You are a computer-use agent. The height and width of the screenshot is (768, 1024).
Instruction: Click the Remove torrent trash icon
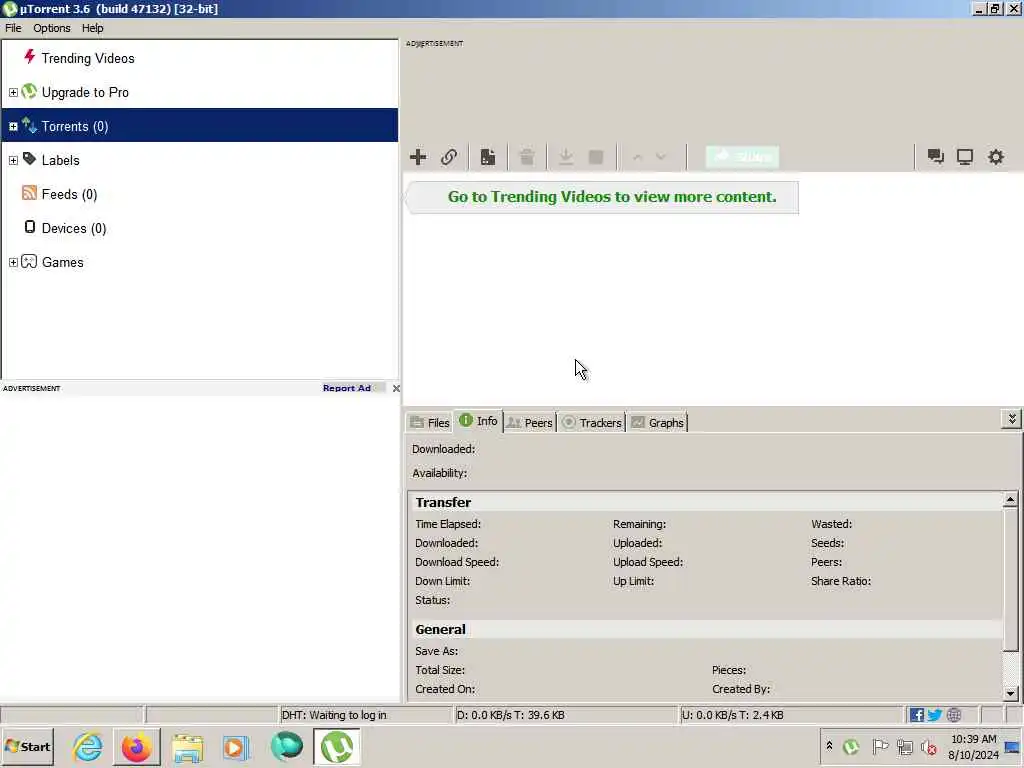527,157
